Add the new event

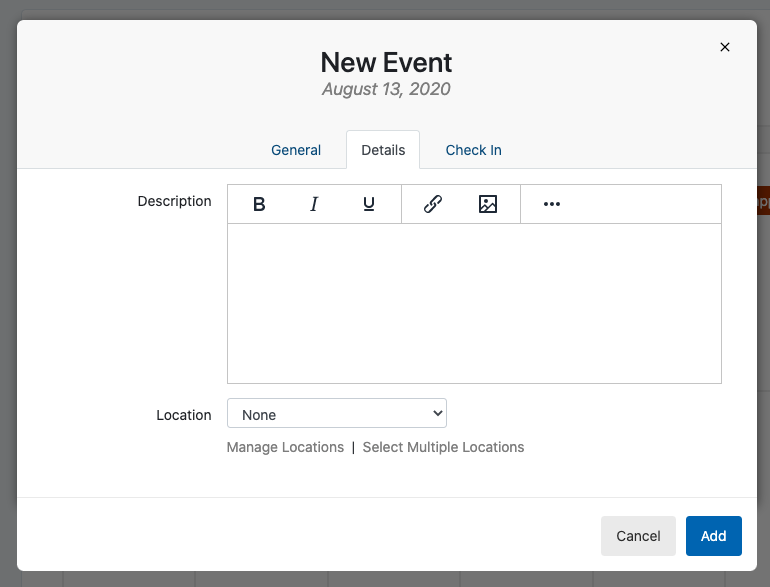(714, 536)
